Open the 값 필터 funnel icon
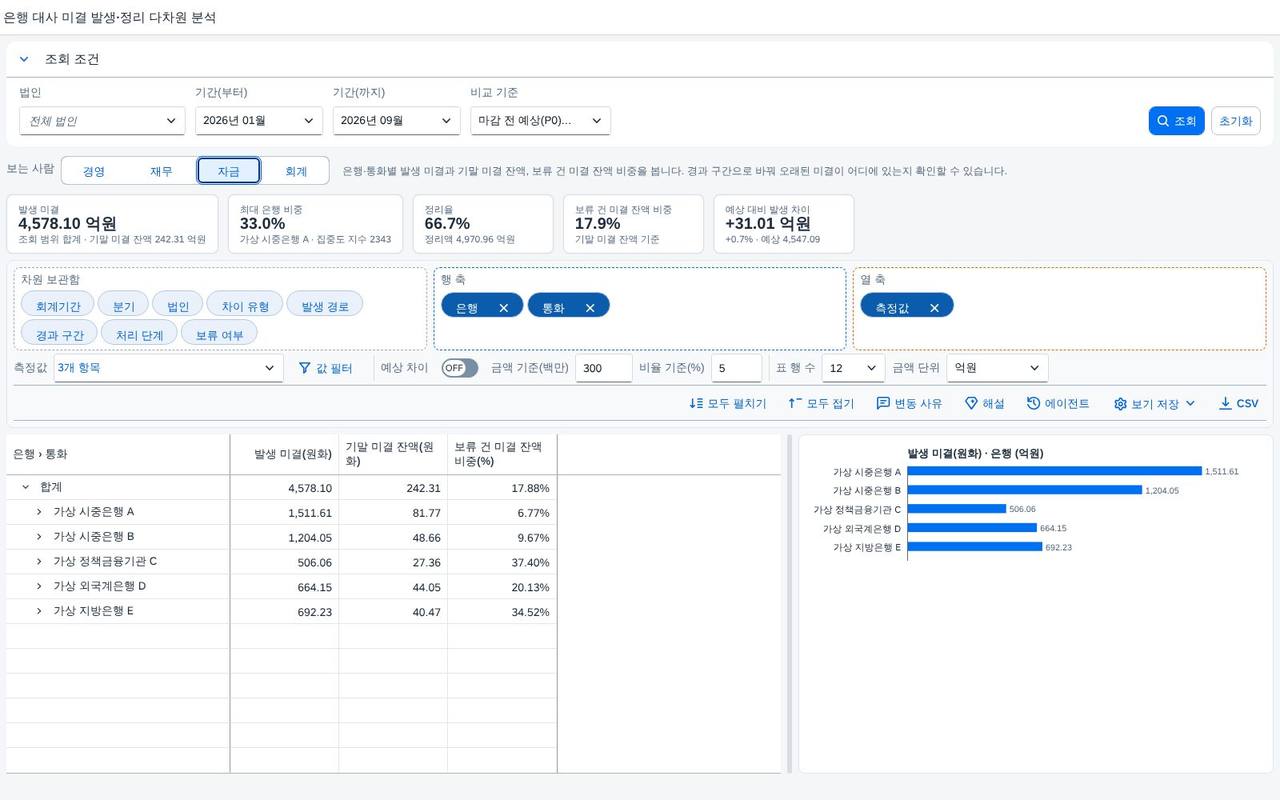This screenshot has width=1280, height=800. [x=305, y=368]
